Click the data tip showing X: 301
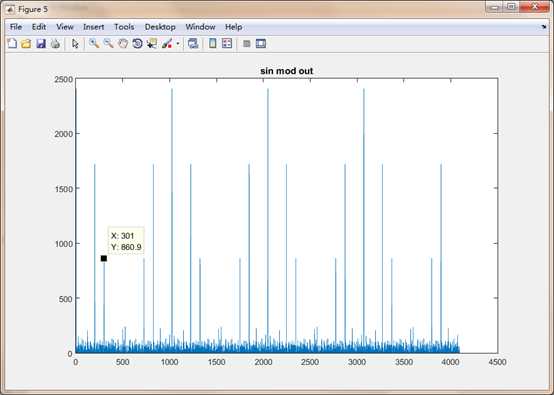 coord(126,241)
